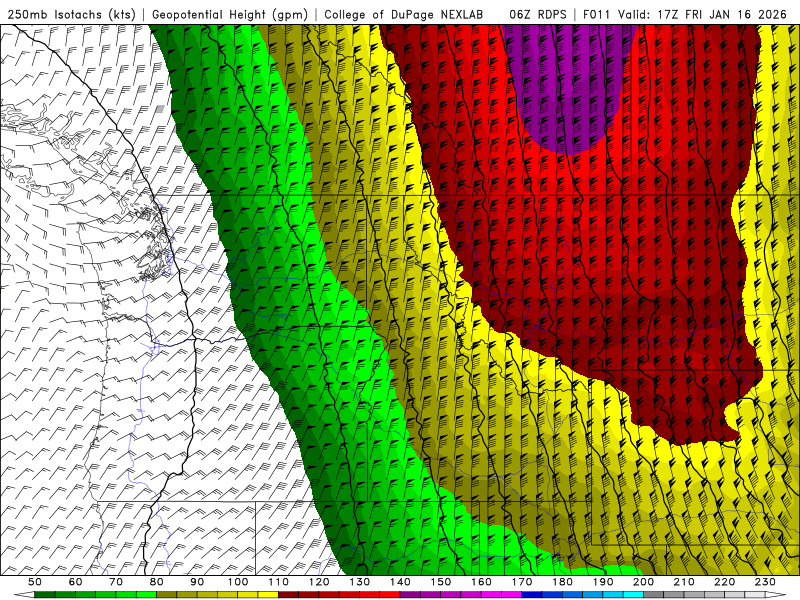The image size is (800, 600).
Task: Click the 180 label on the color scale
Action: point(562,582)
